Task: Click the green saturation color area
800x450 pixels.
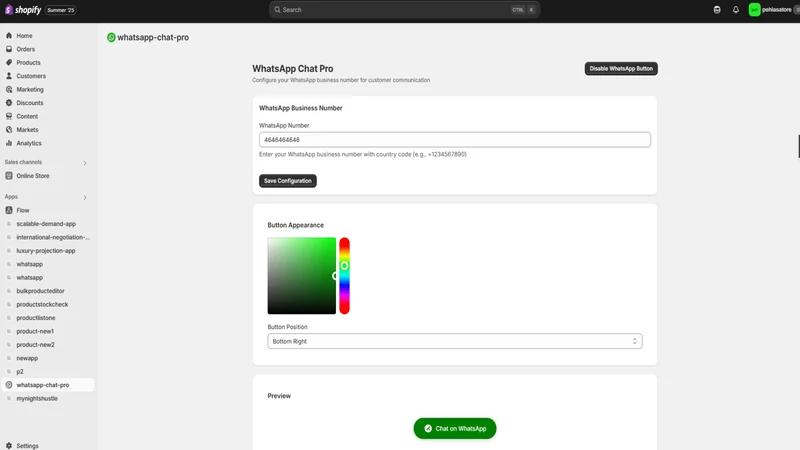Action: point(302,276)
